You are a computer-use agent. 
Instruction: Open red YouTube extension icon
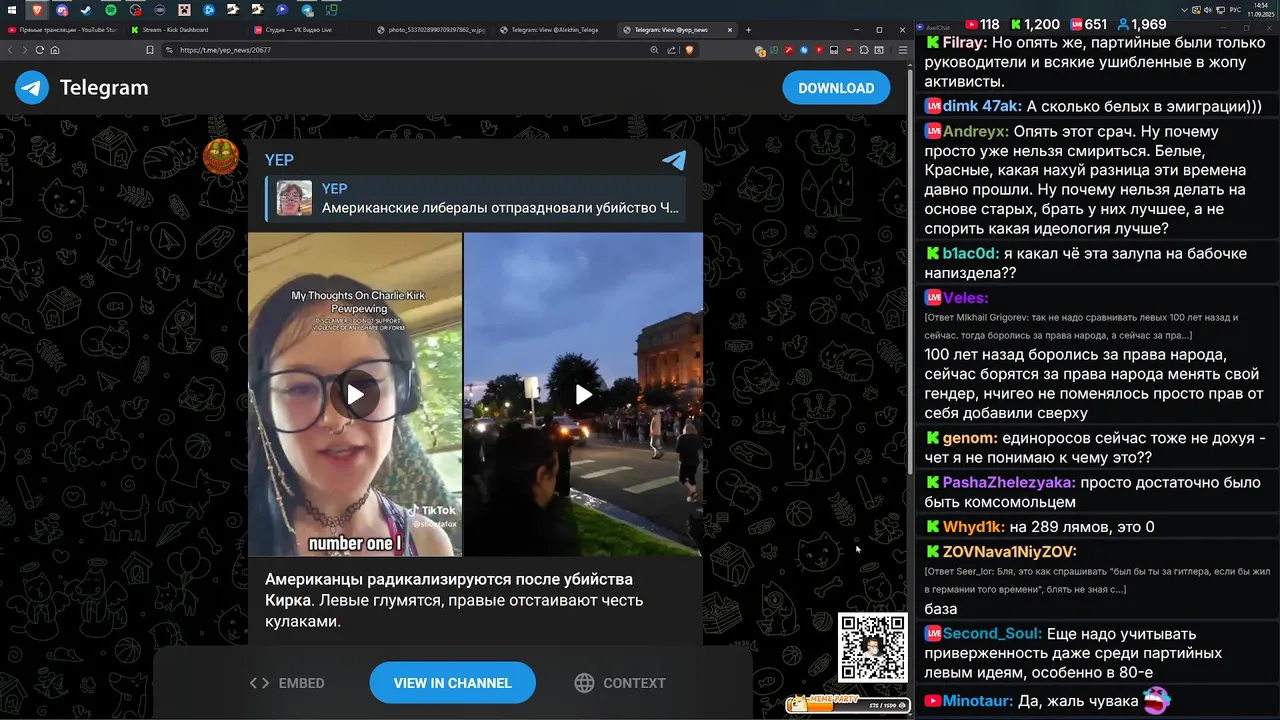click(819, 50)
